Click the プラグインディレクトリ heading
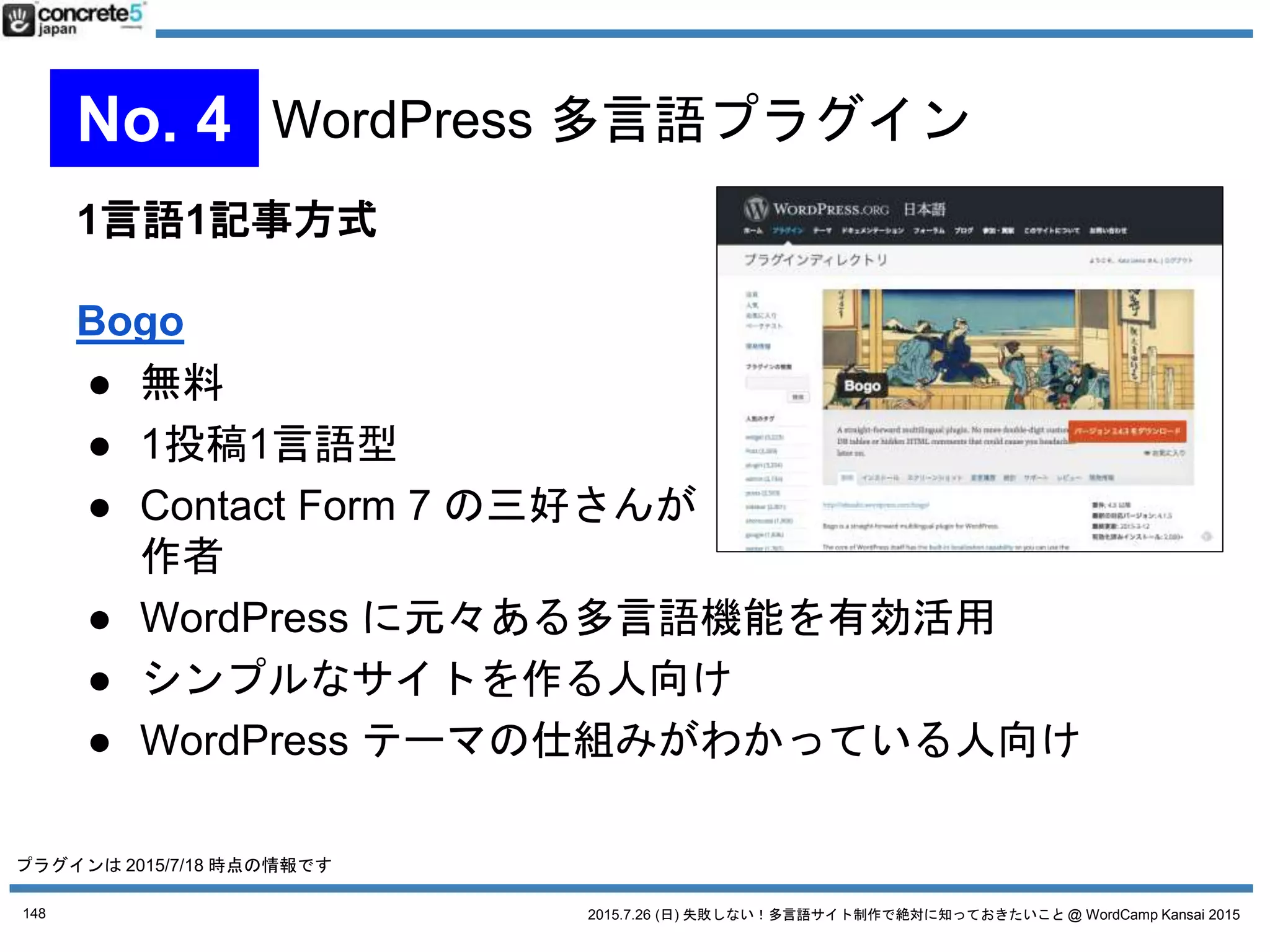 tap(815, 260)
